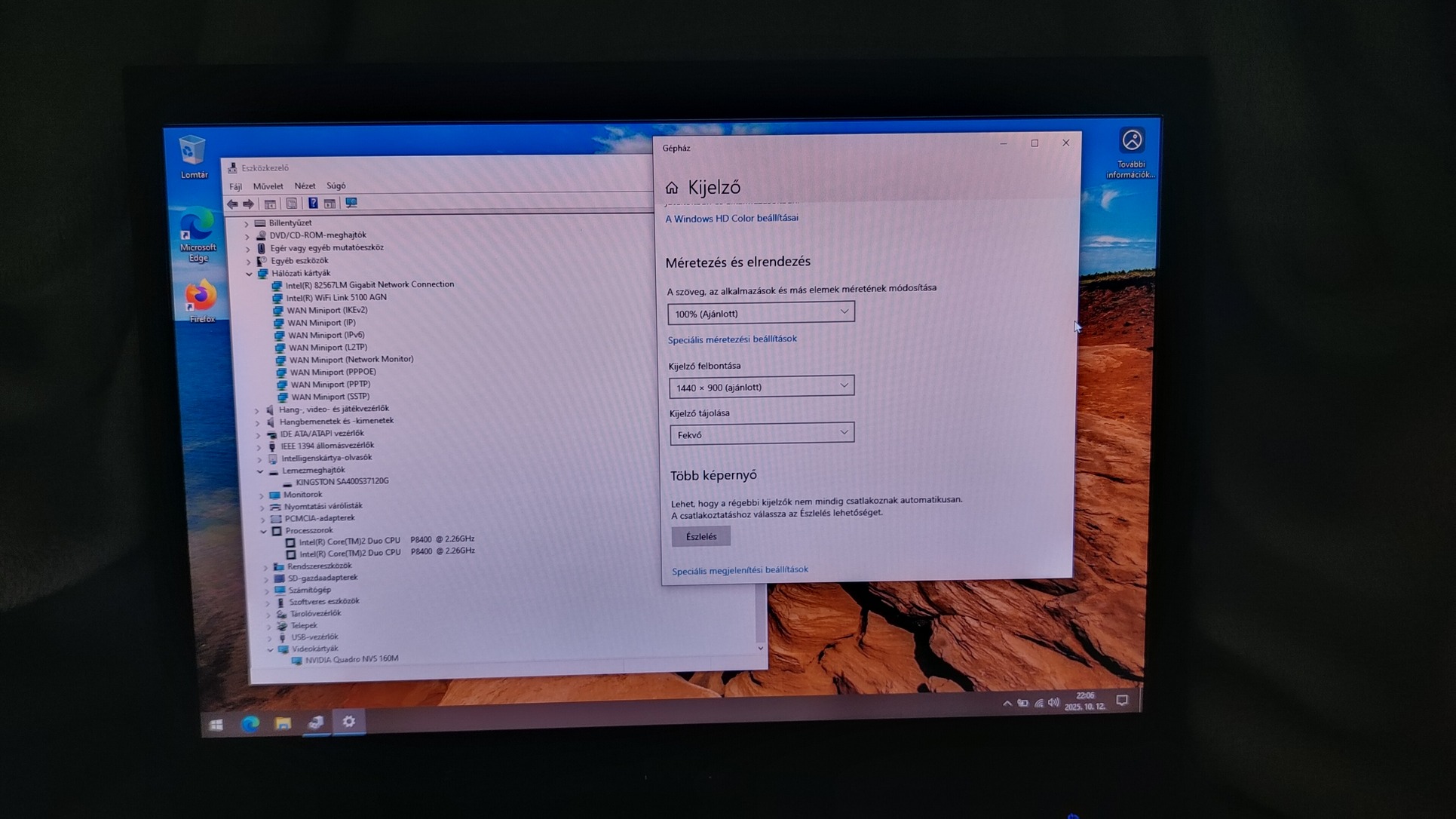Click the Scan for hardware changes monitor icon
Screen dimensions: 1456x819
pyautogui.click(x=351, y=203)
